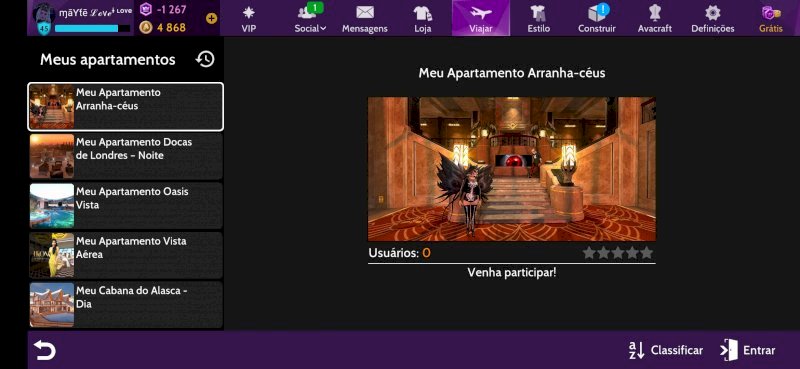
Task: Click the Usuários: 0 count
Action: tap(399, 253)
